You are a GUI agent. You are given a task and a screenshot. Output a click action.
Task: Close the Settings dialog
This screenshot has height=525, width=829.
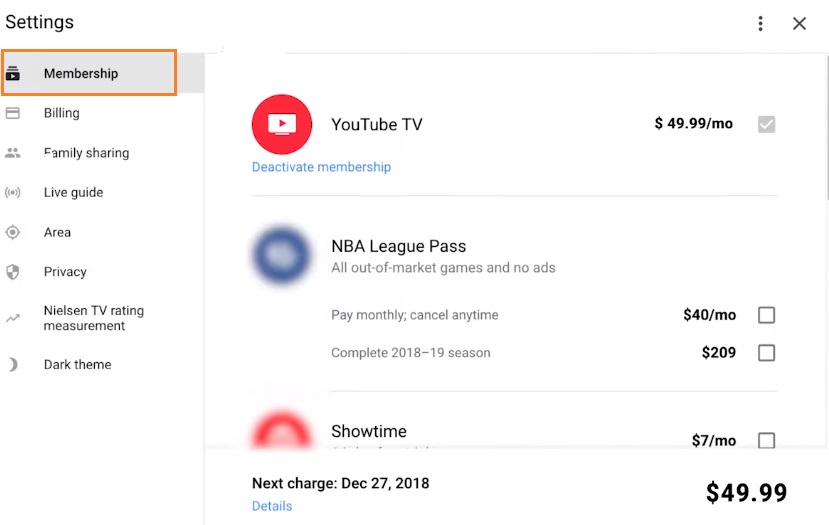tap(799, 23)
